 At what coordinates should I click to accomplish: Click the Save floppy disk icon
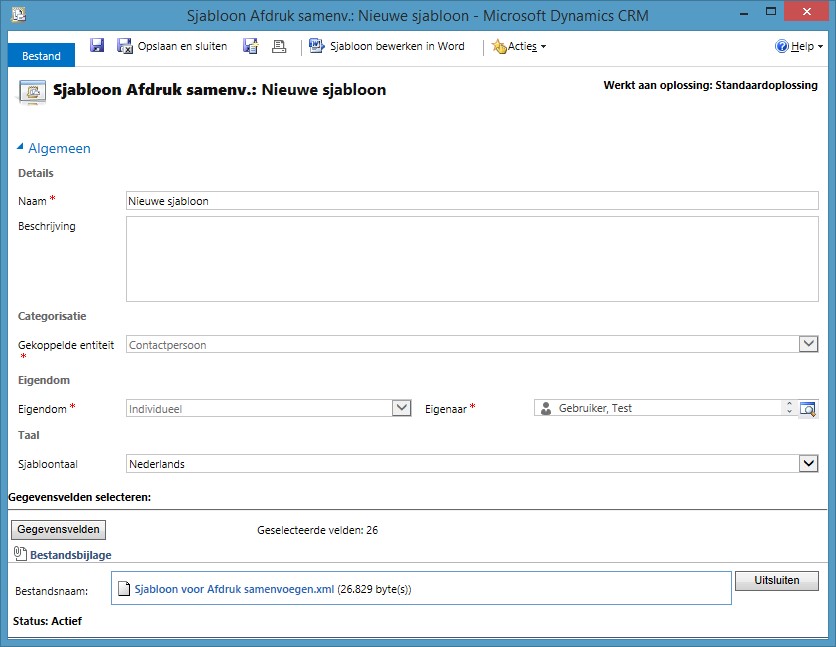[x=97, y=46]
